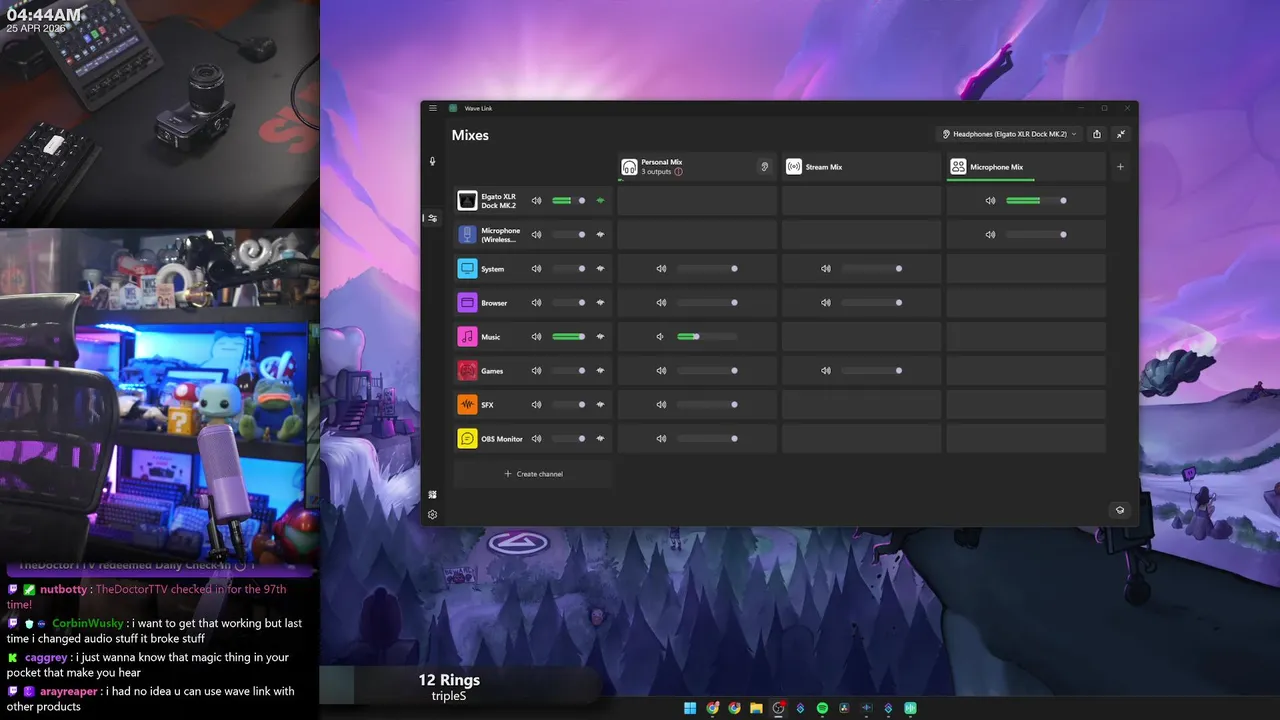1280x720 pixels.
Task: Click the SFX channel name text
Action: pyautogui.click(x=487, y=405)
